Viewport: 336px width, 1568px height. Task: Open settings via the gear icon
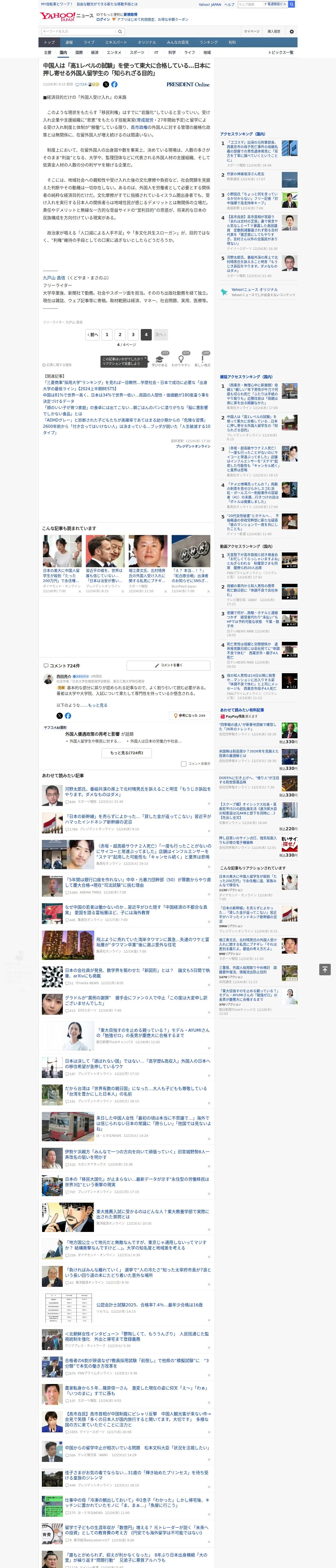coord(292,32)
